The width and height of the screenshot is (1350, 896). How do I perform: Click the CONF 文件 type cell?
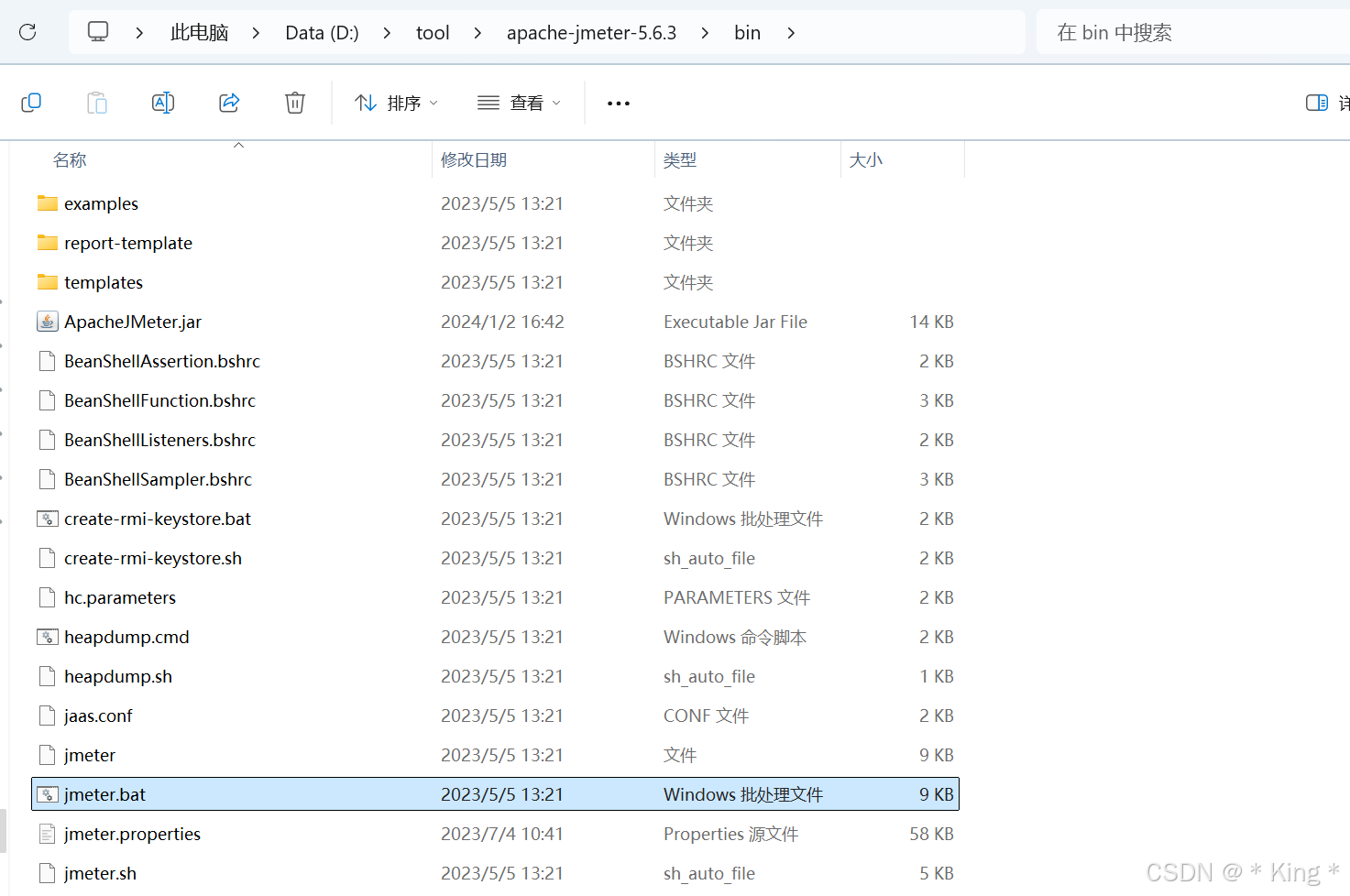point(706,716)
